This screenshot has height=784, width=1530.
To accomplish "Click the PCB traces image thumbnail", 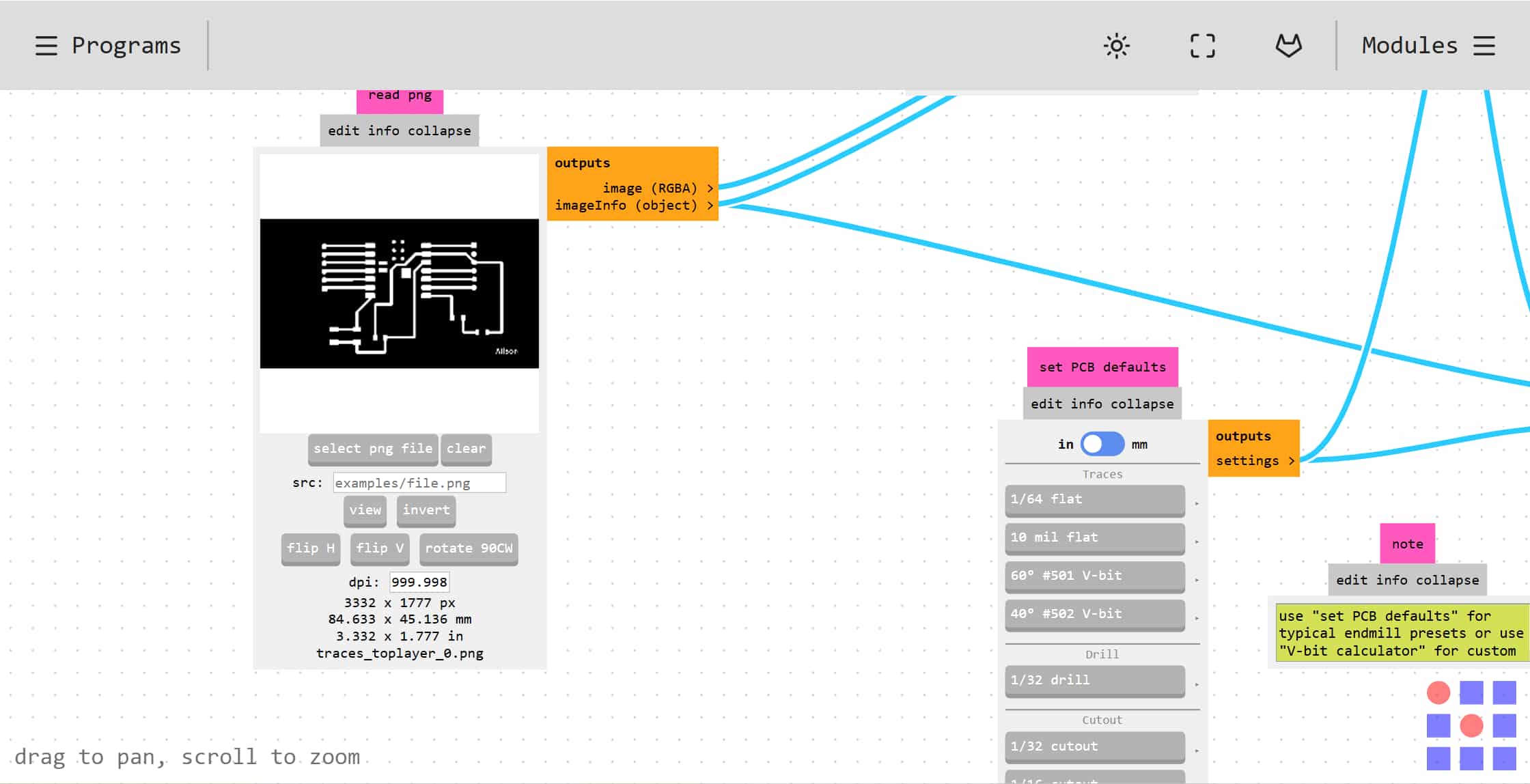I will tap(399, 294).
